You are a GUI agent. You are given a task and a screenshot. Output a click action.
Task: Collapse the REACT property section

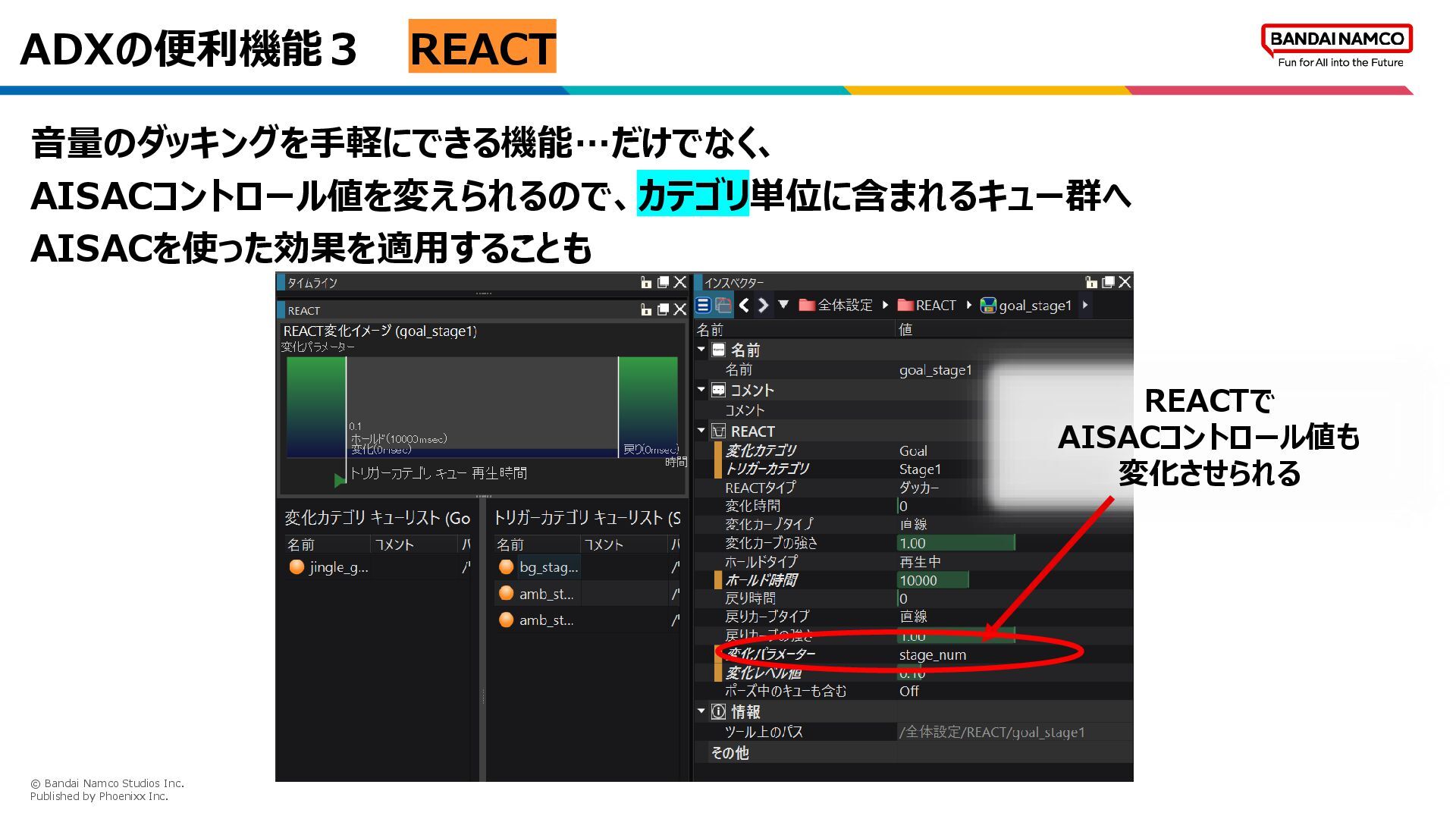pos(701,431)
